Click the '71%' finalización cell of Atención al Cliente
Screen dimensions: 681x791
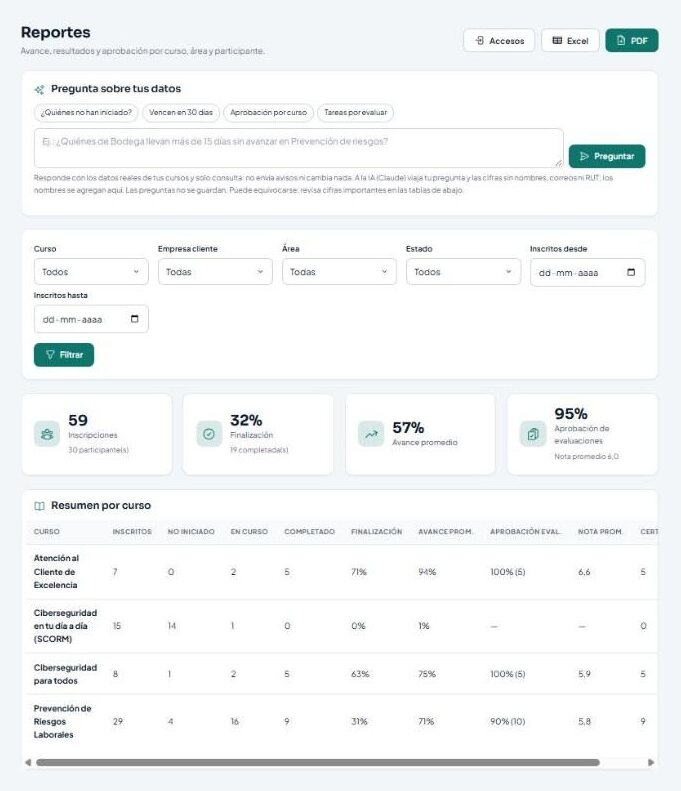click(359, 572)
